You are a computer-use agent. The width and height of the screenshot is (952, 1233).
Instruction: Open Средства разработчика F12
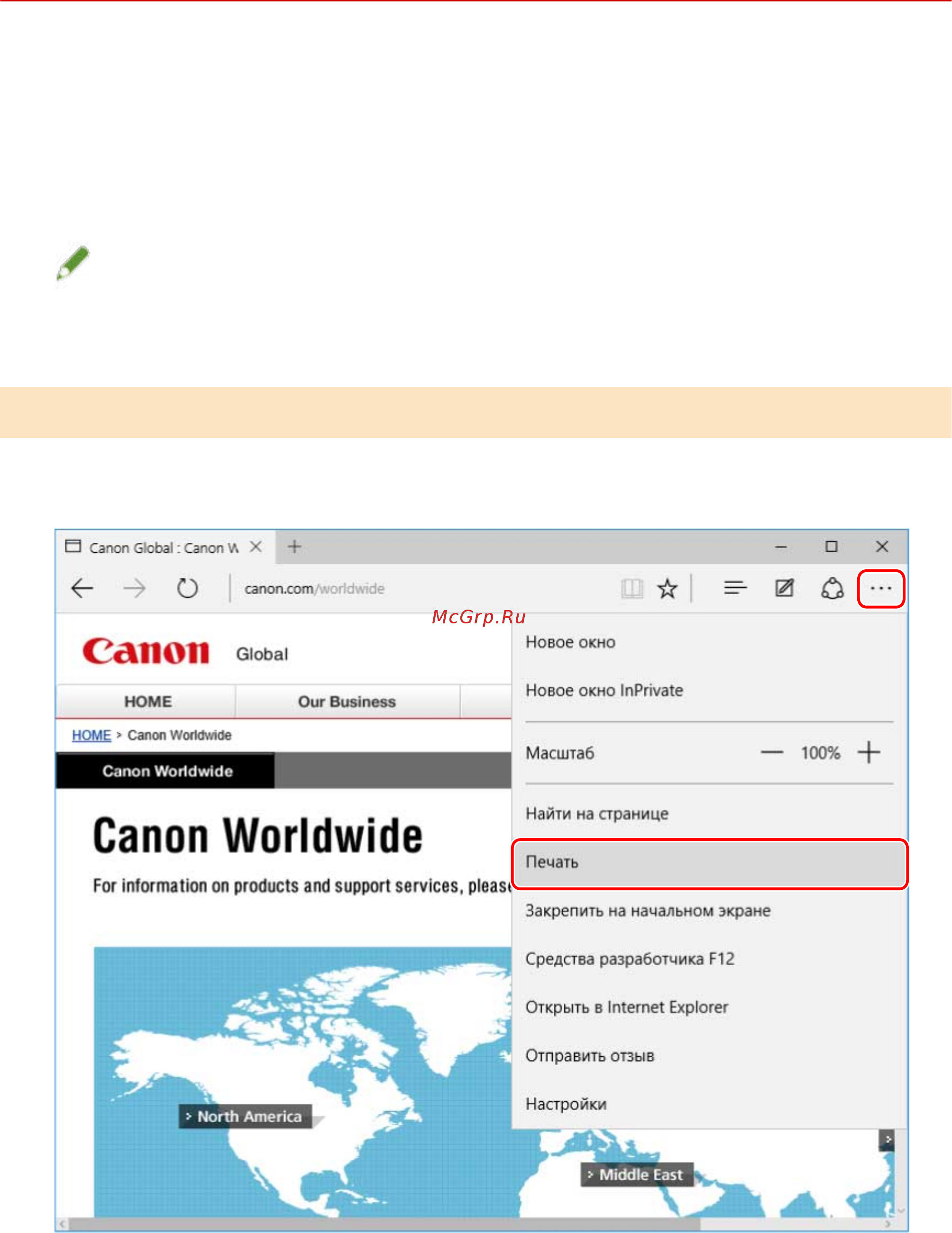pos(709,959)
